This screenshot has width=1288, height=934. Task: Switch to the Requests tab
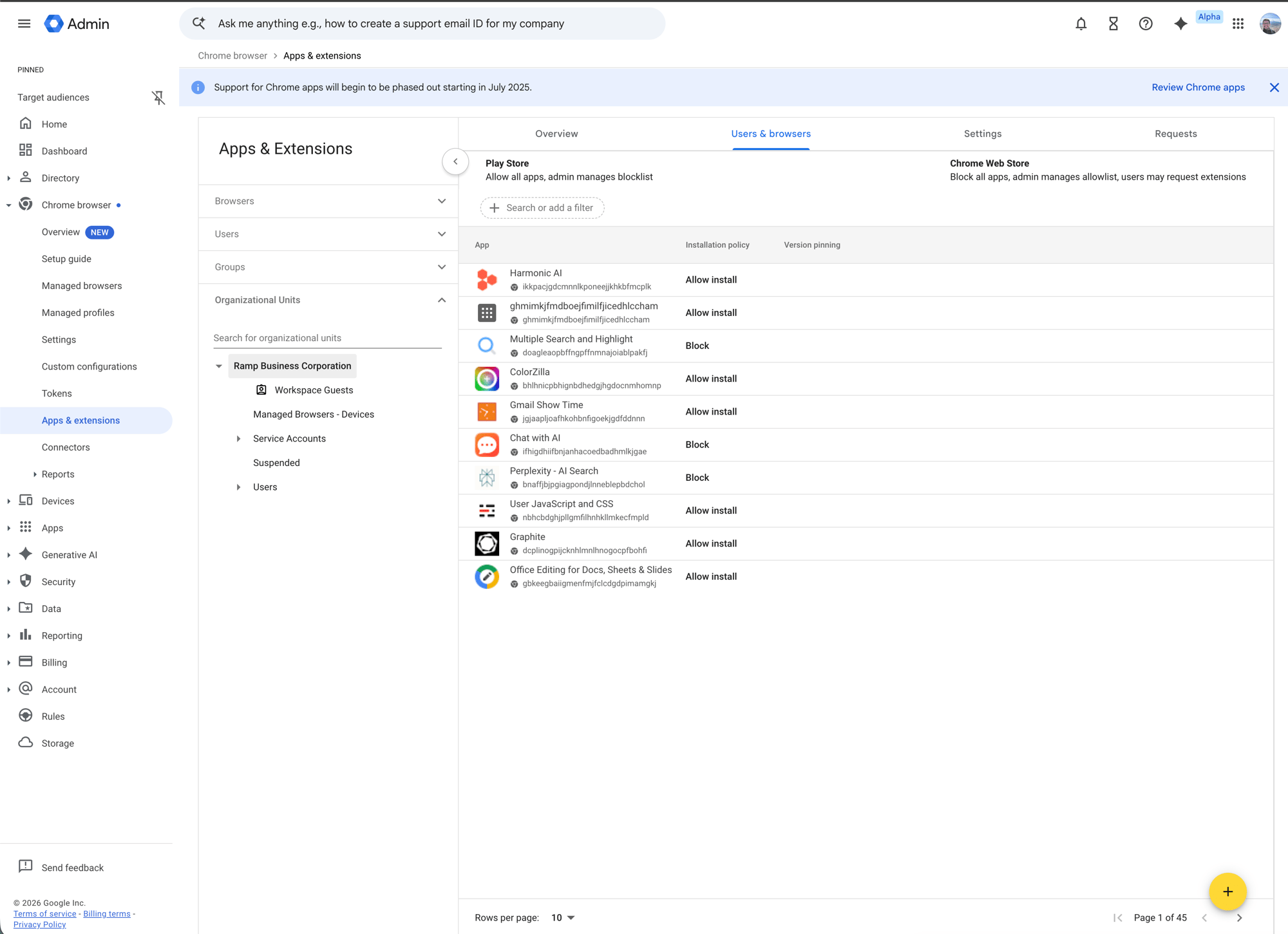[1176, 134]
